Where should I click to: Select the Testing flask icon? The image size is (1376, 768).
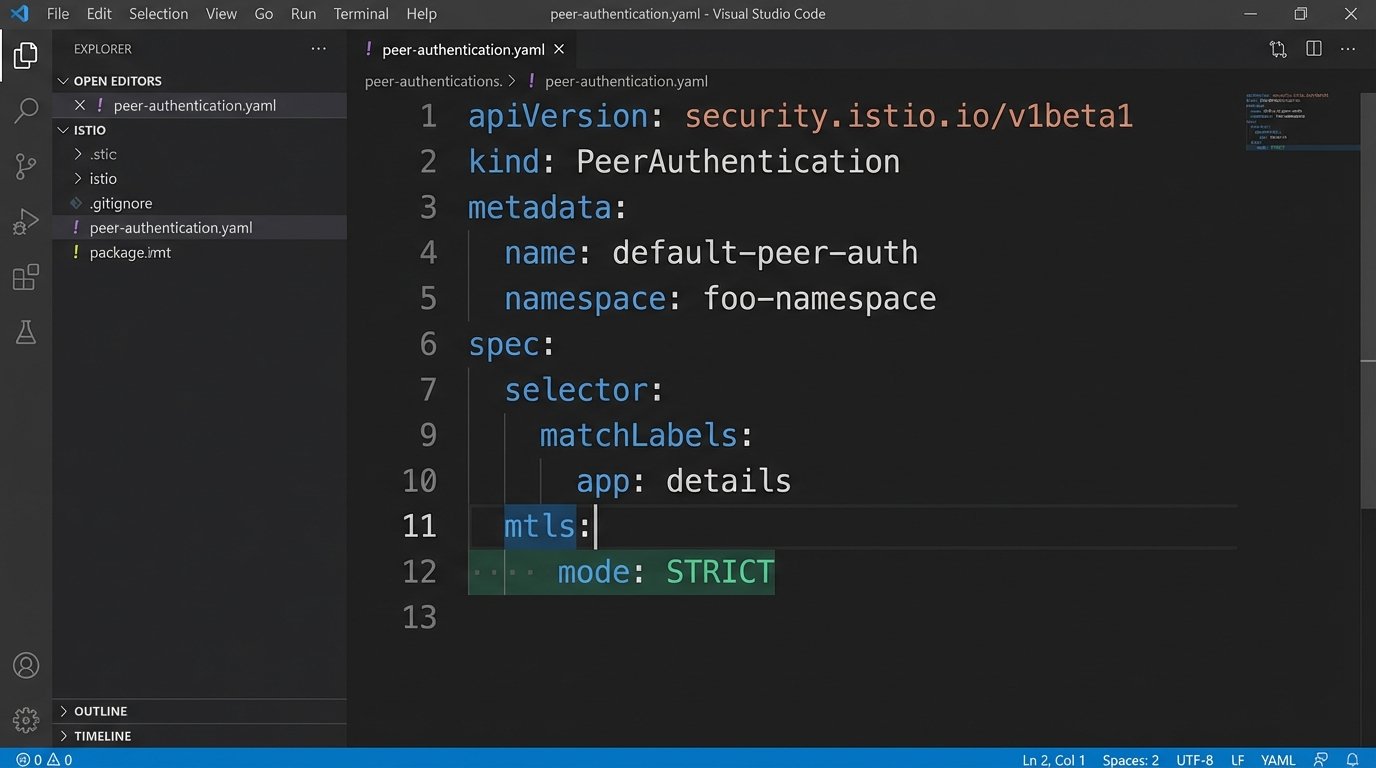[x=26, y=332]
